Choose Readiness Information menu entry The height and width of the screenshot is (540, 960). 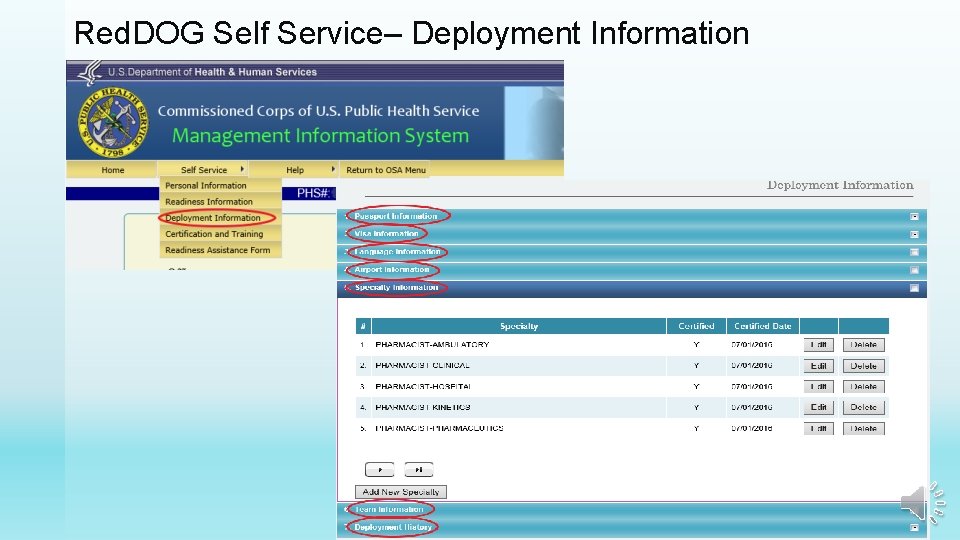tap(220, 201)
